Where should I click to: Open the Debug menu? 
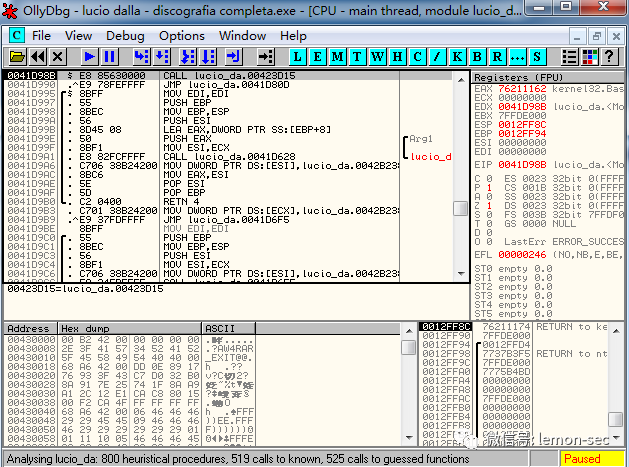pyautogui.click(x=125, y=36)
